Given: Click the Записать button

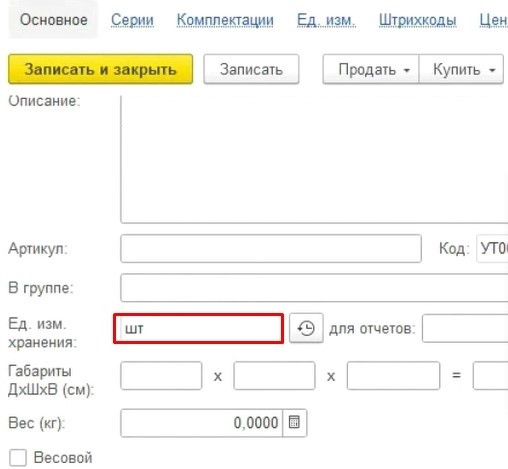Looking at the screenshot, I should click(x=251, y=69).
